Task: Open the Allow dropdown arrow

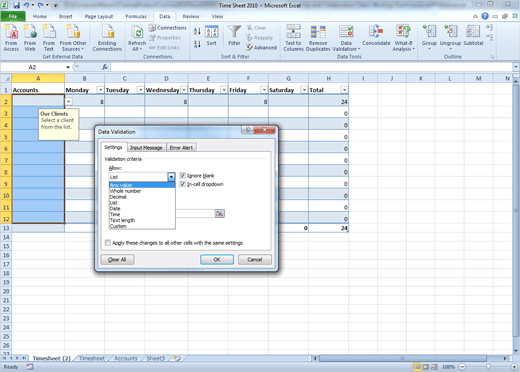Action: click(171, 177)
